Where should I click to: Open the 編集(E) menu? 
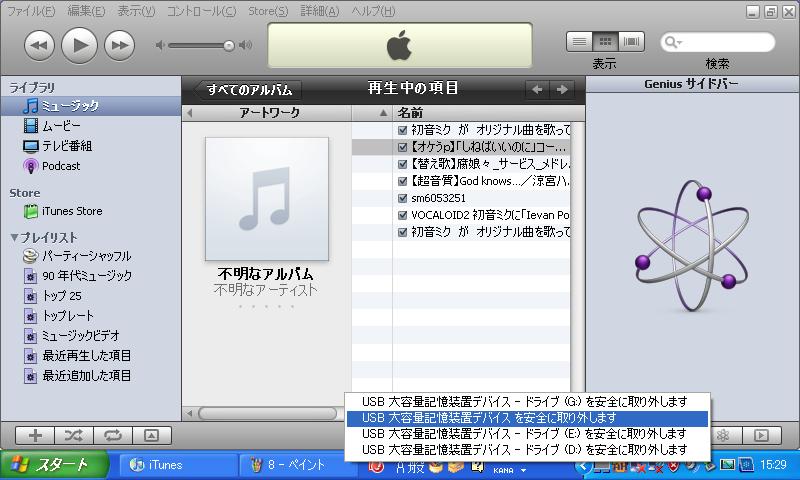click(x=86, y=11)
